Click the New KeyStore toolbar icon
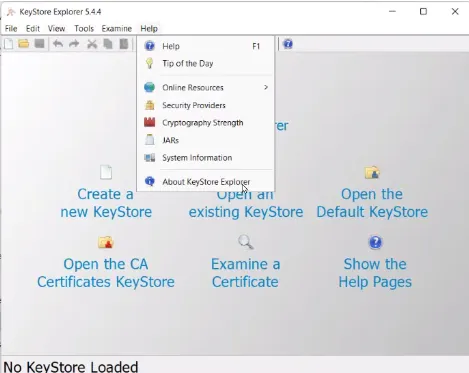This screenshot has height=373, width=469. [x=9, y=44]
